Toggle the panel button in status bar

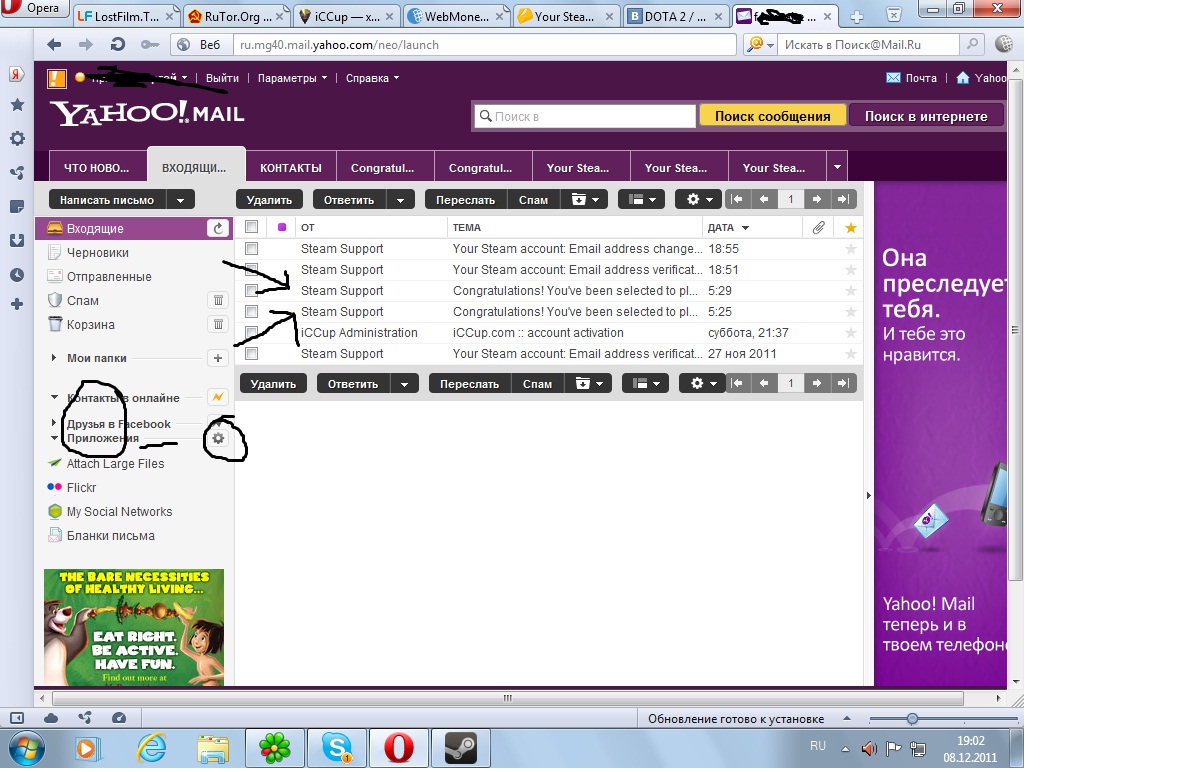pyautogui.click(x=17, y=718)
